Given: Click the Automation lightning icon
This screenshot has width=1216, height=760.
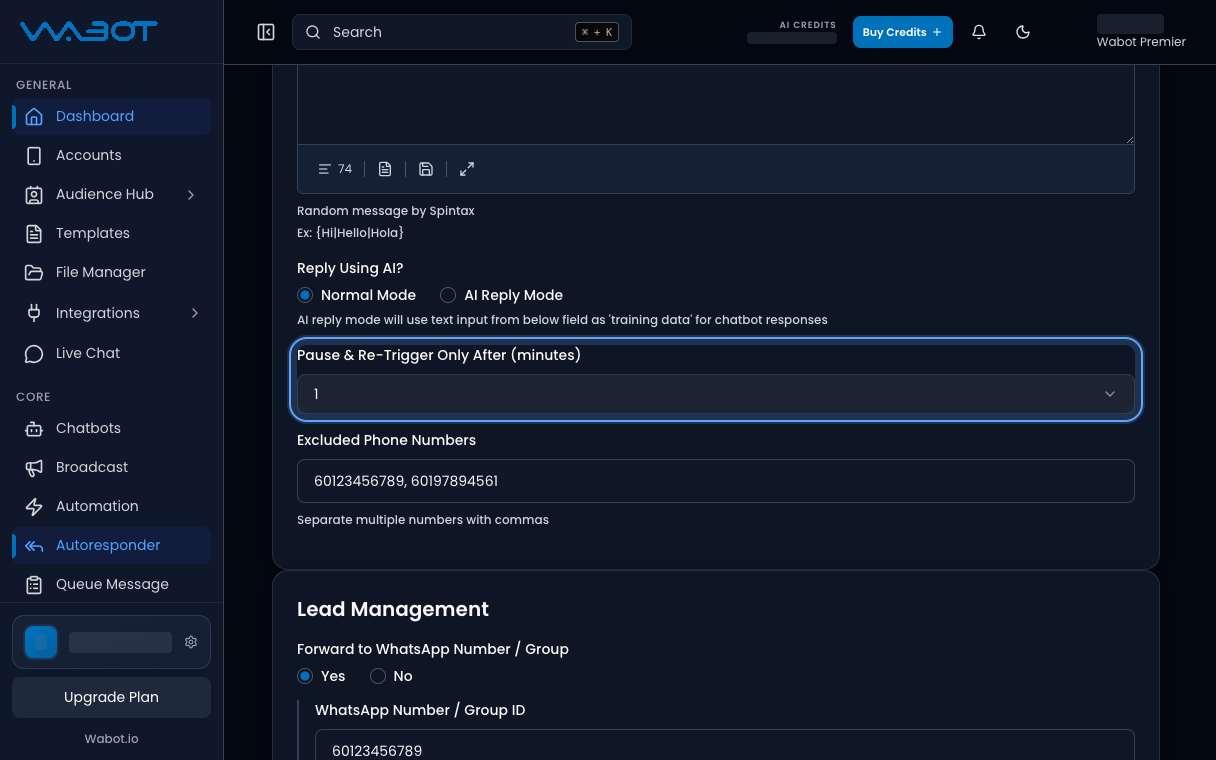Looking at the screenshot, I should (34, 506).
